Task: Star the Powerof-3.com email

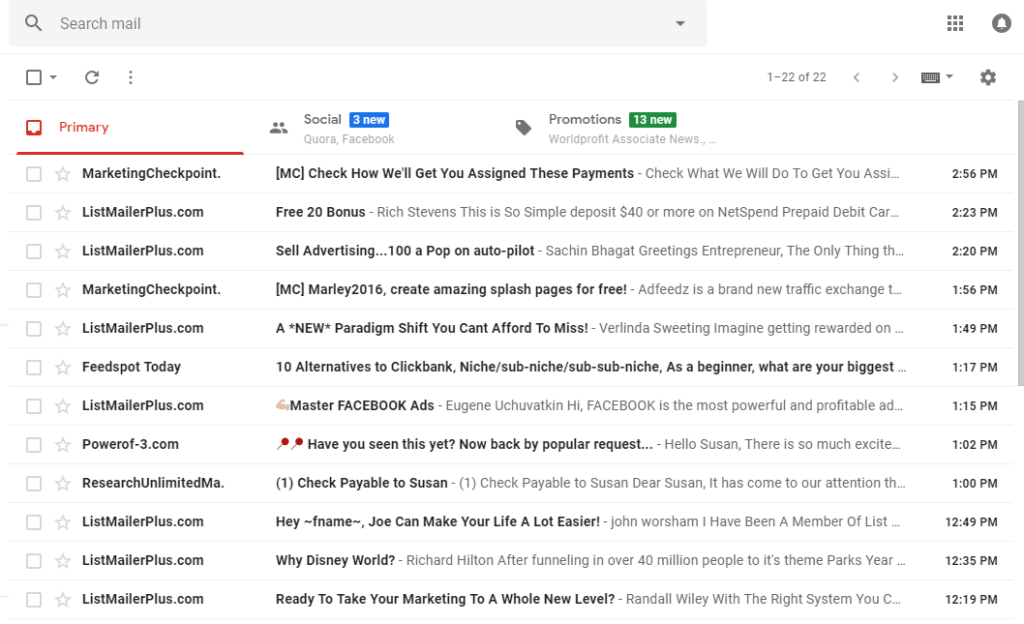Action: pyautogui.click(x=63, y=445)
